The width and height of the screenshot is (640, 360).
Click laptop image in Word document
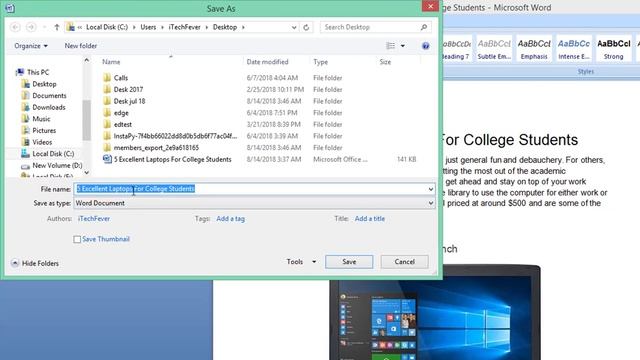click(x=435, y=313)
